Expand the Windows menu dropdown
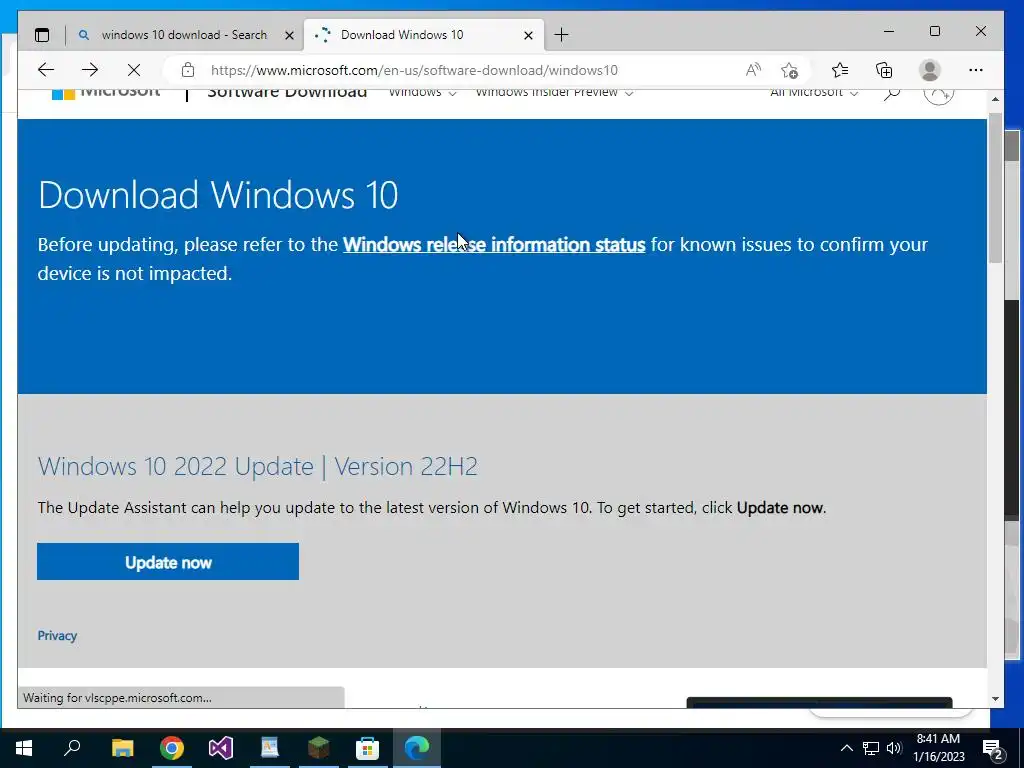The image size is (1024, 768). pos(423,92)
